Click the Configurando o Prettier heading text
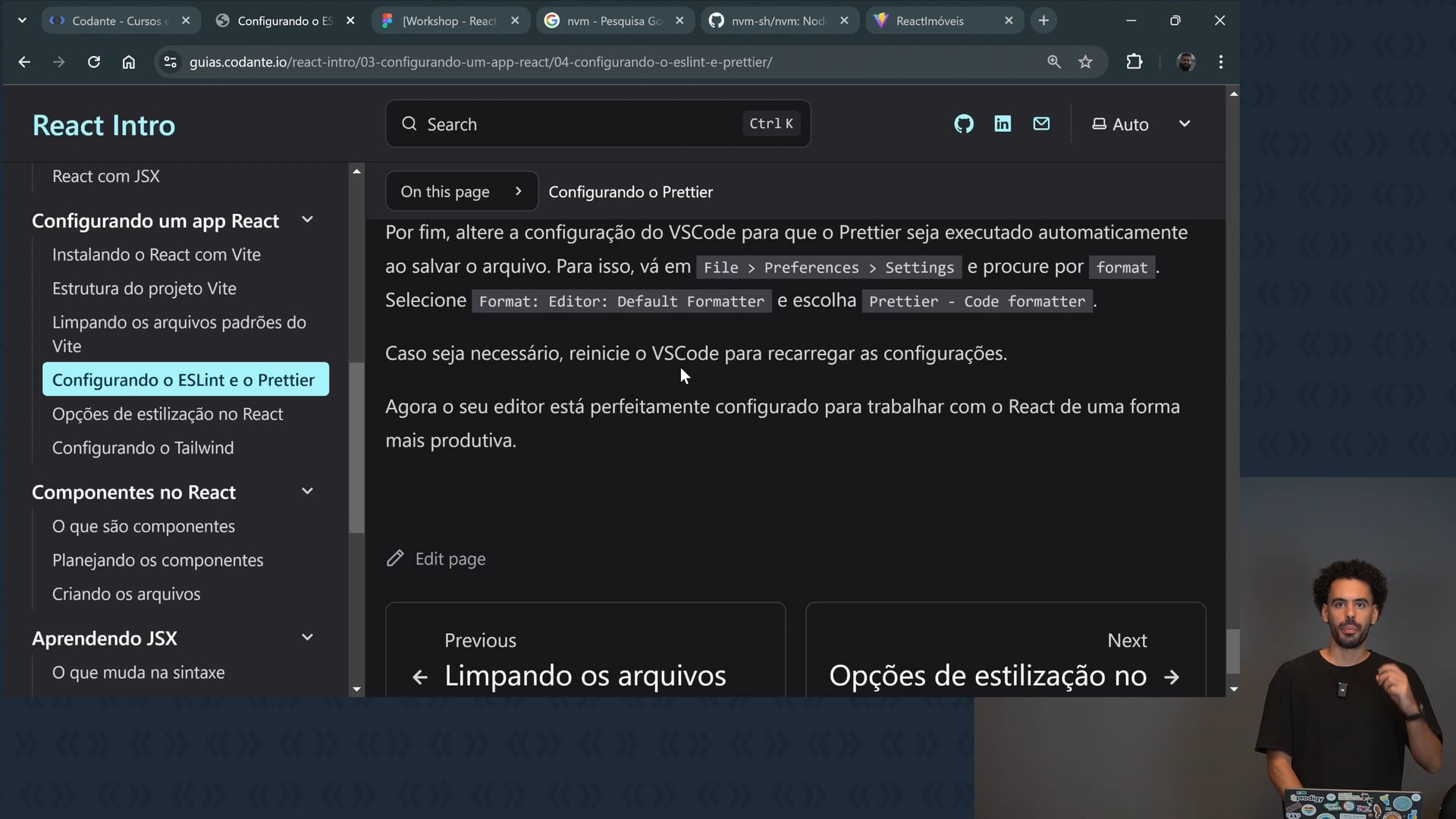 pyautogui.click(x=631, y=192)
